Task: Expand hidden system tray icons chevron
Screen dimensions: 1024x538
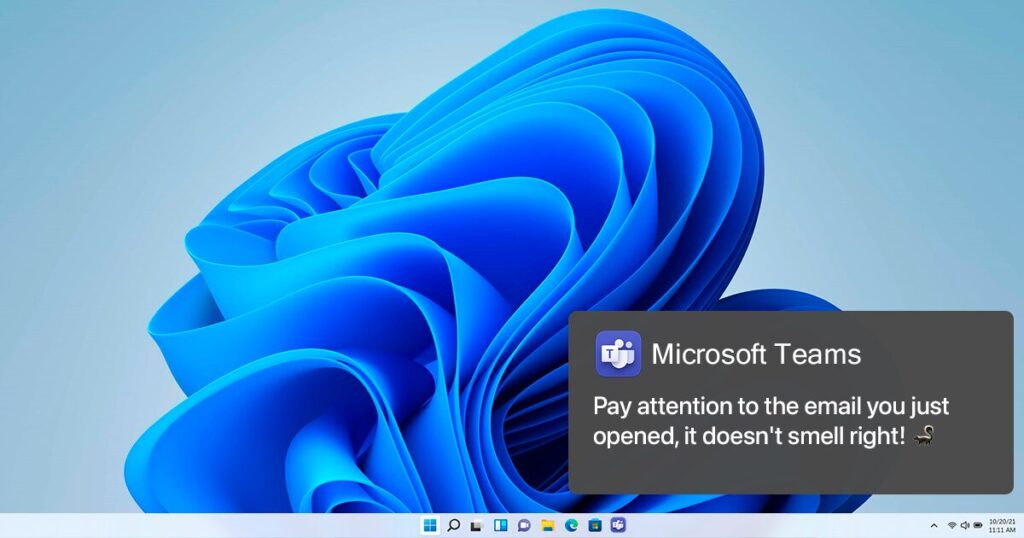Action: coord(934,526)
